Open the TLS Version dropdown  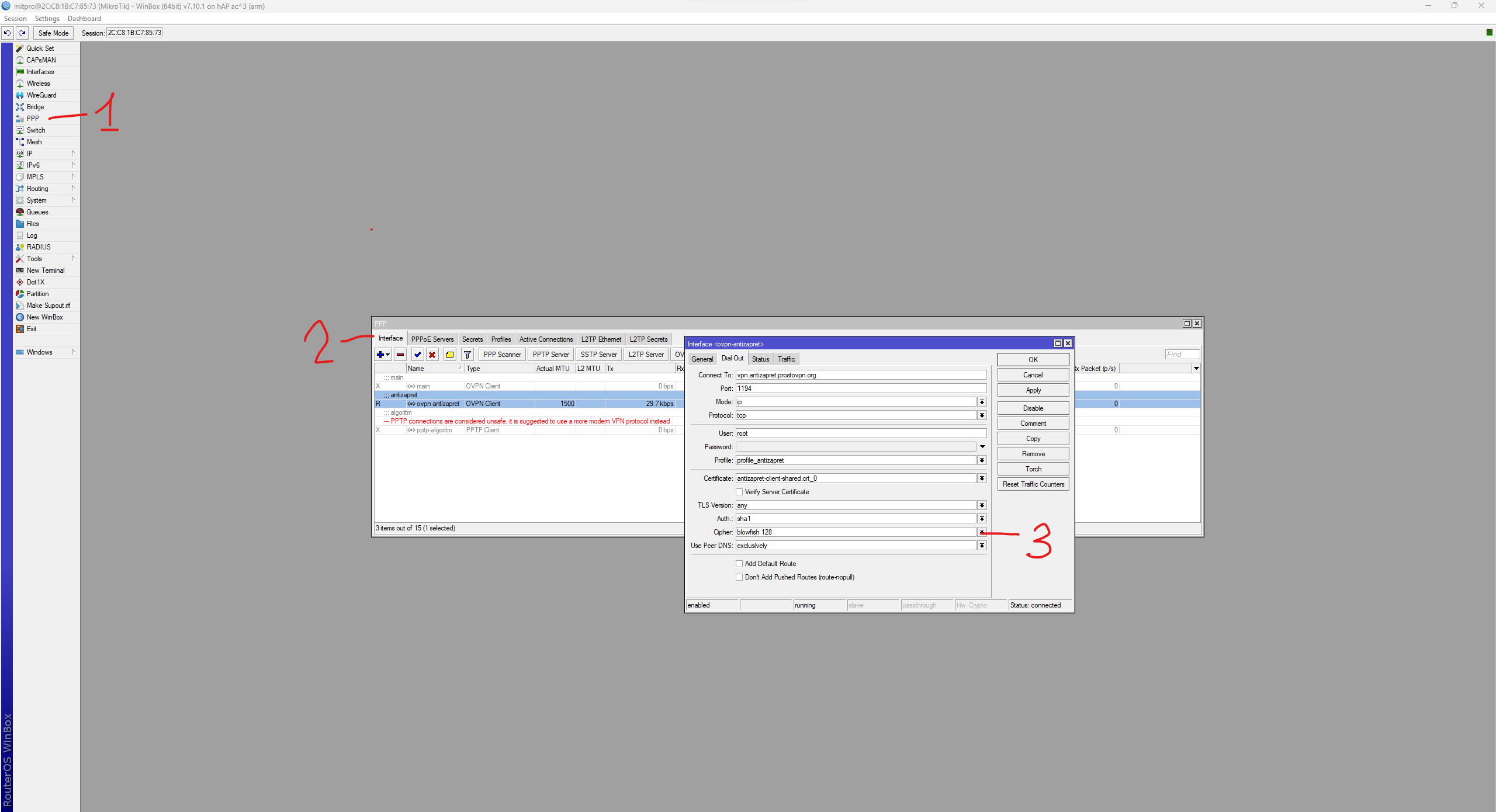(x=982, y=505)
